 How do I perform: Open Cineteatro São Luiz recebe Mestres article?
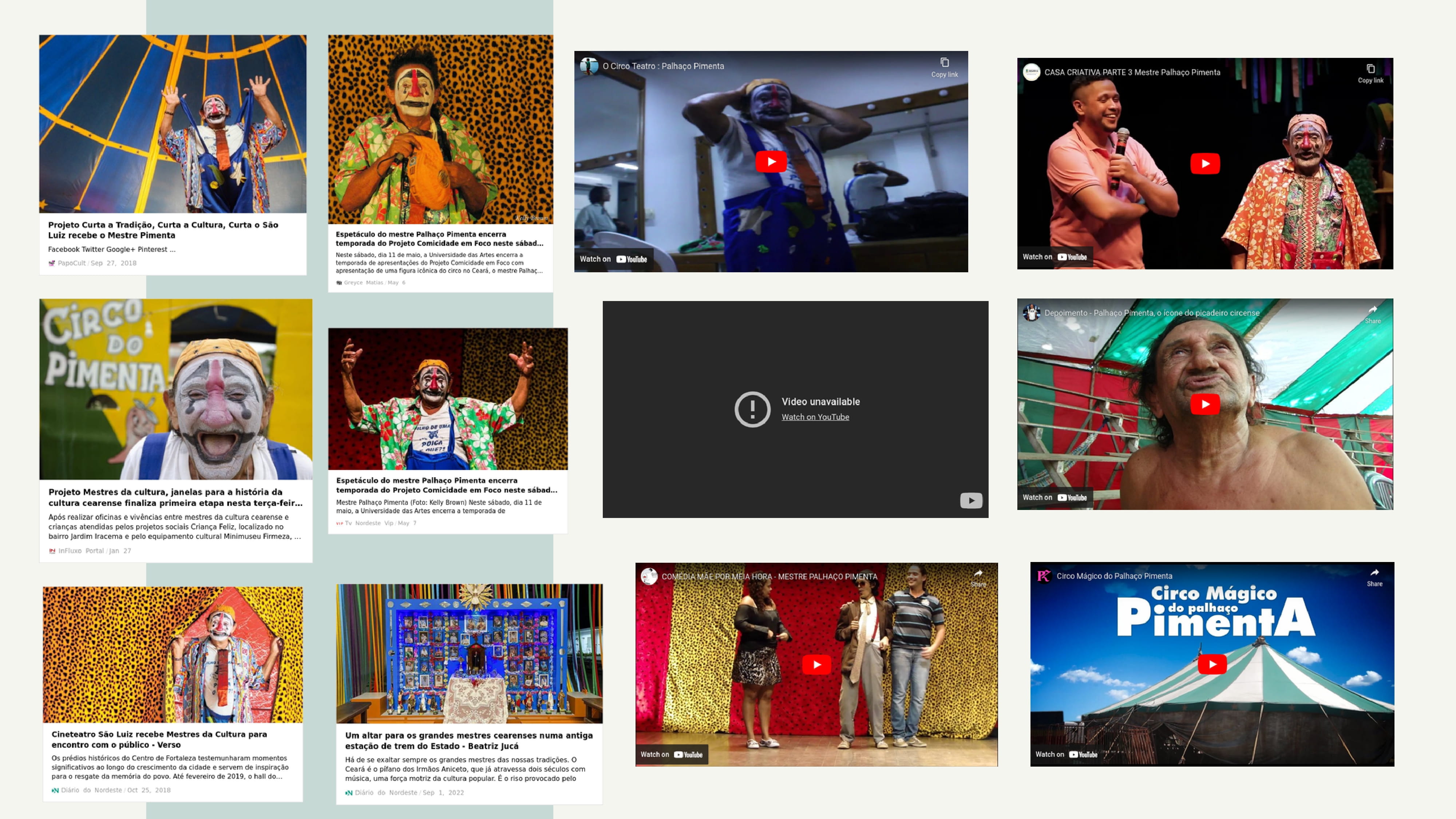(x=159, y=739)
